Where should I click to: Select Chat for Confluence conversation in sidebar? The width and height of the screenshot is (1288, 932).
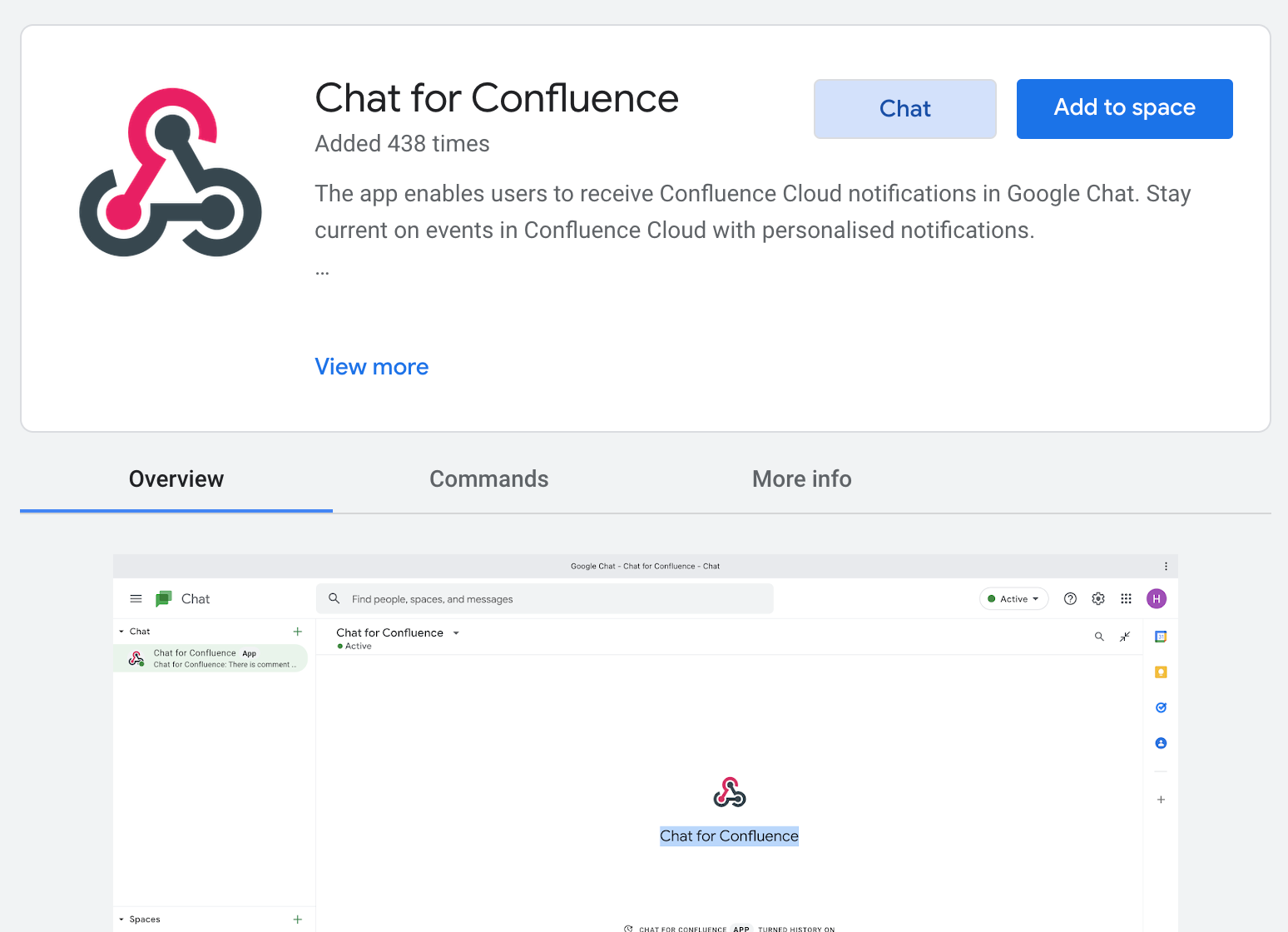(211, 658)
